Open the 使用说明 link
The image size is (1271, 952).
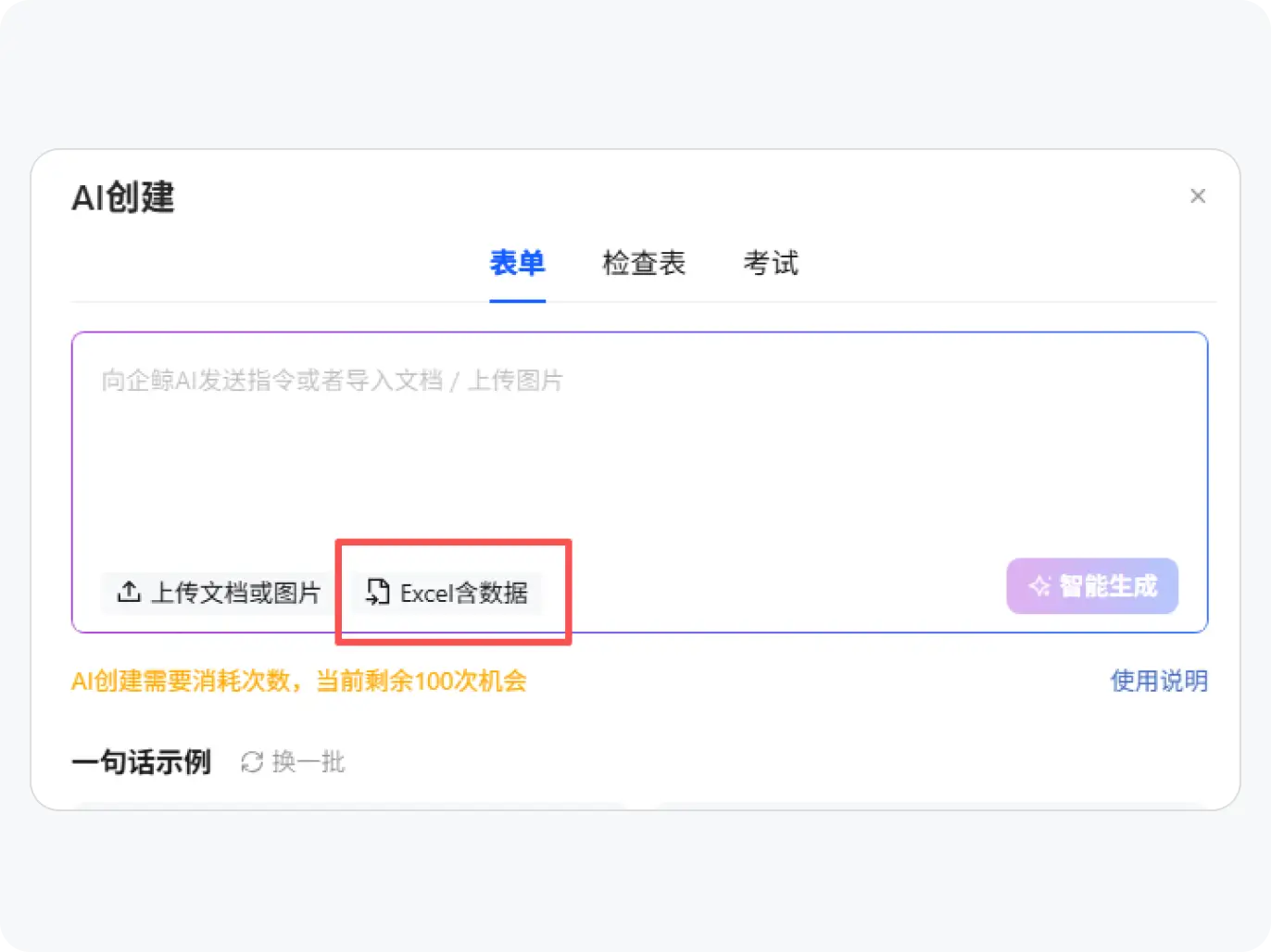pos(1159,682)
